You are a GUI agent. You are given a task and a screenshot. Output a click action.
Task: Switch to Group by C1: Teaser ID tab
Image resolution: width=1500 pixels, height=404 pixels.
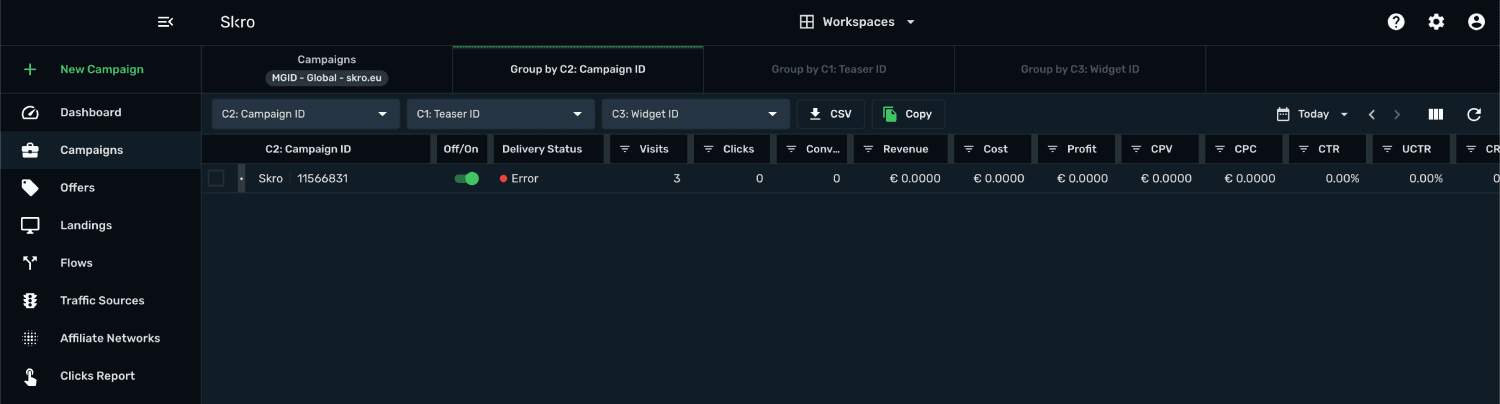[x=829, y=70]
